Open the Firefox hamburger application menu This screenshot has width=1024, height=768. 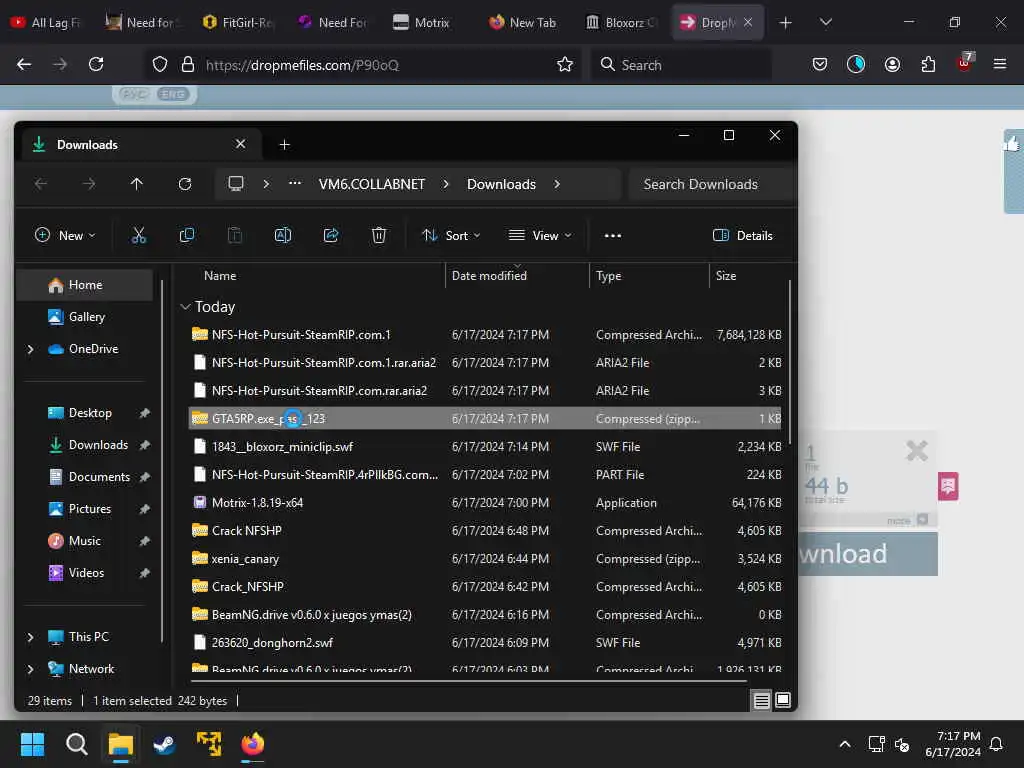tap(1000, 64)
